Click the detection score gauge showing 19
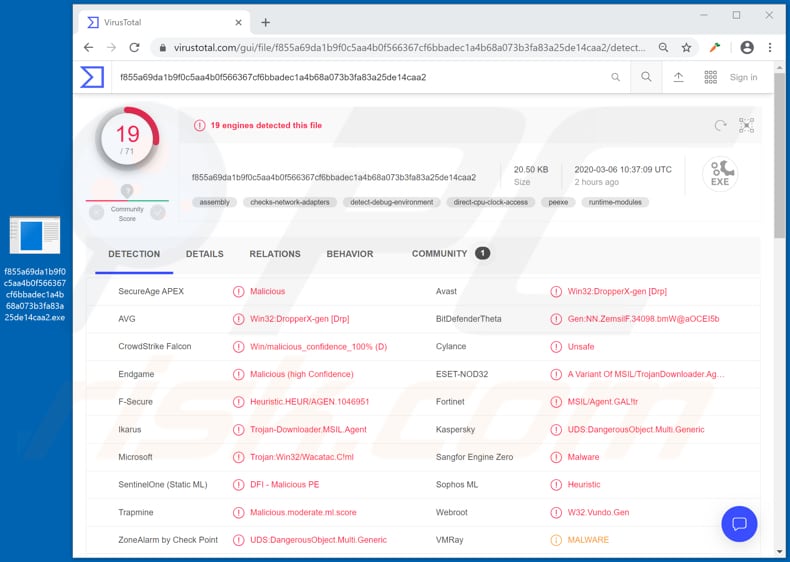The height and width of the screenshot is (562, 790). (x=127, y=139)
